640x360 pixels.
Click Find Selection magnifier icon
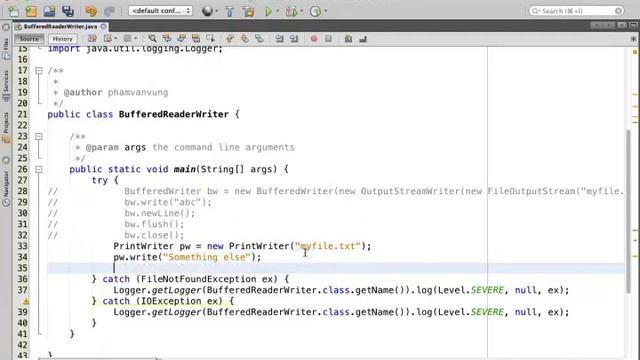152,39
